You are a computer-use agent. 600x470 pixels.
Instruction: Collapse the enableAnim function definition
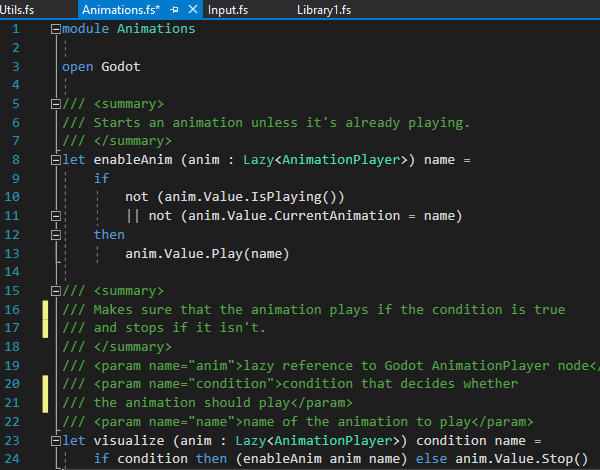pos(54,160)
